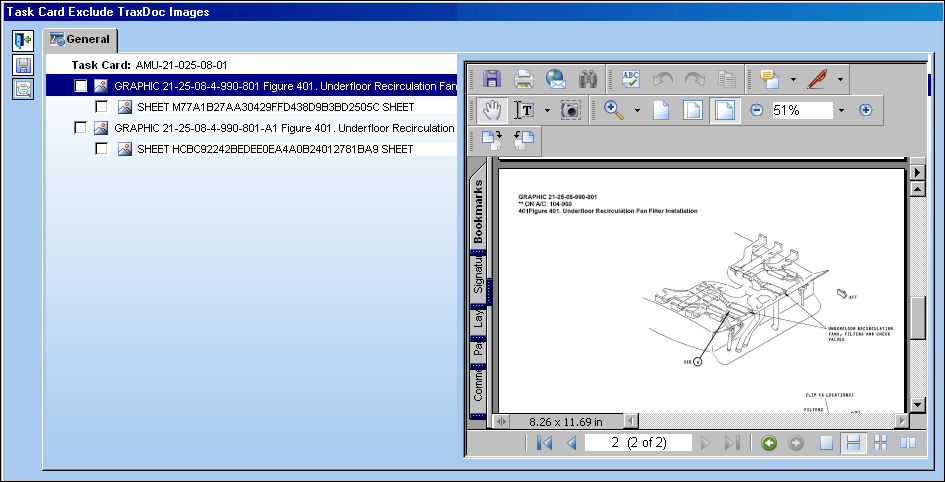
Task: Click the AMU-21-025-08-01 task card number
Action: click(181, 65)
